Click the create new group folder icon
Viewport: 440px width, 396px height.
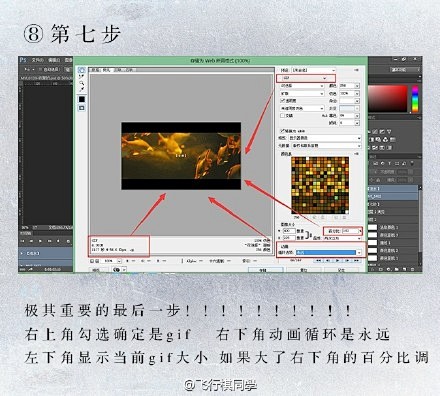tap(396, 269)
